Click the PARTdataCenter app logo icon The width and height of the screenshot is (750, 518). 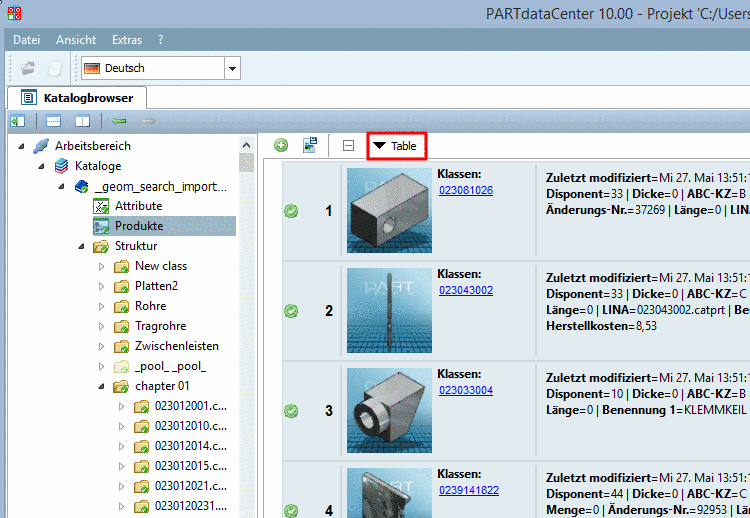(14, 13)
